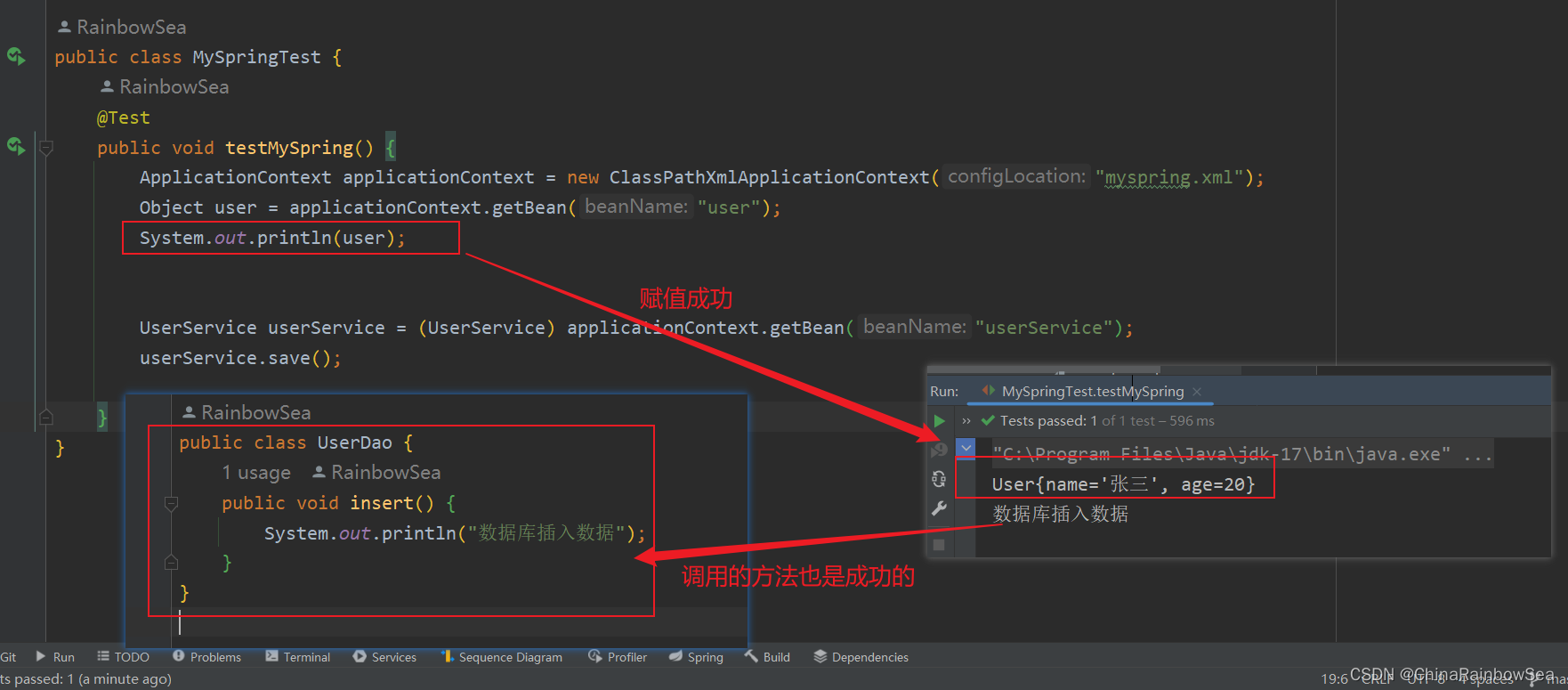The width and height of the screenshot is (1568, 690).
Task: Click ClassPathXmlApplicationContext constructor name
Action: click(x=769, y=177)
